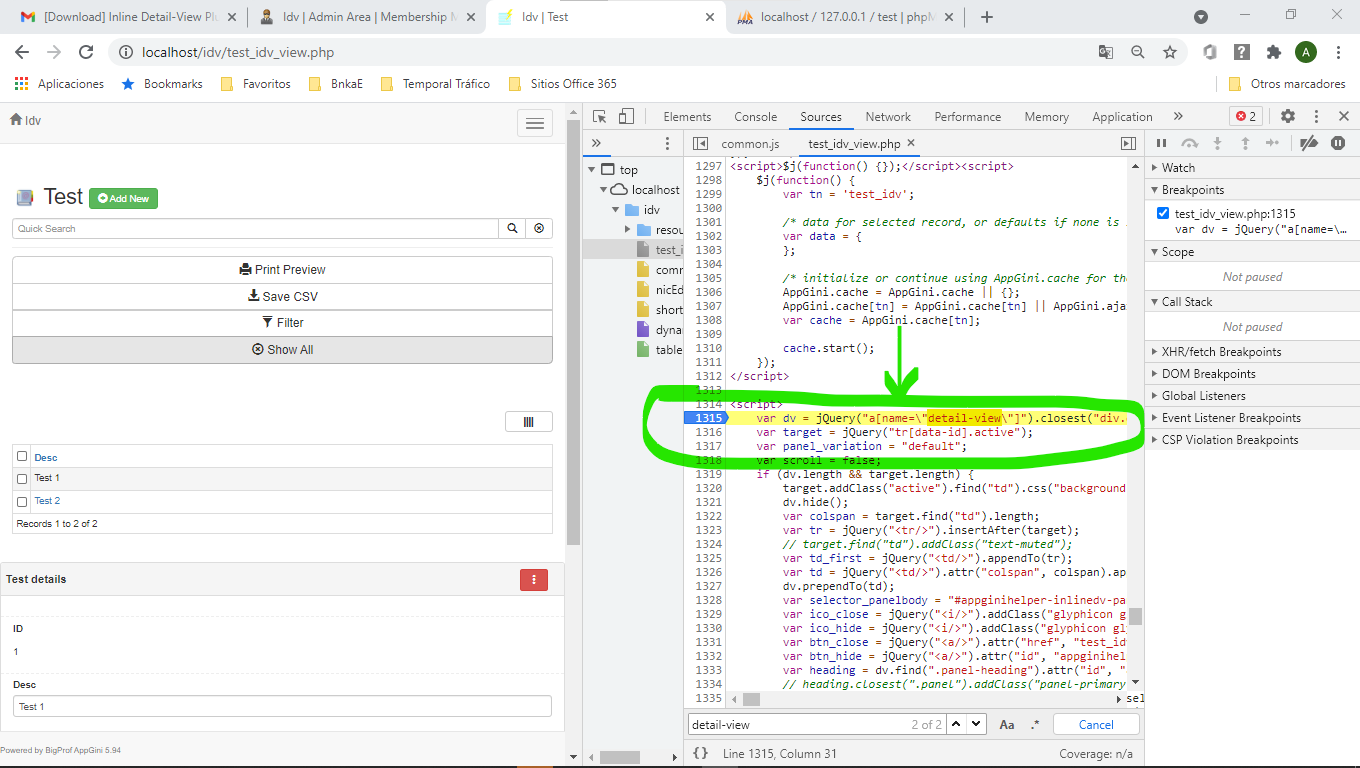Image resolution: width=1360 pixels, height=768 pixels.
Task: Open the Memory tab
Action: click(1046, 117)
